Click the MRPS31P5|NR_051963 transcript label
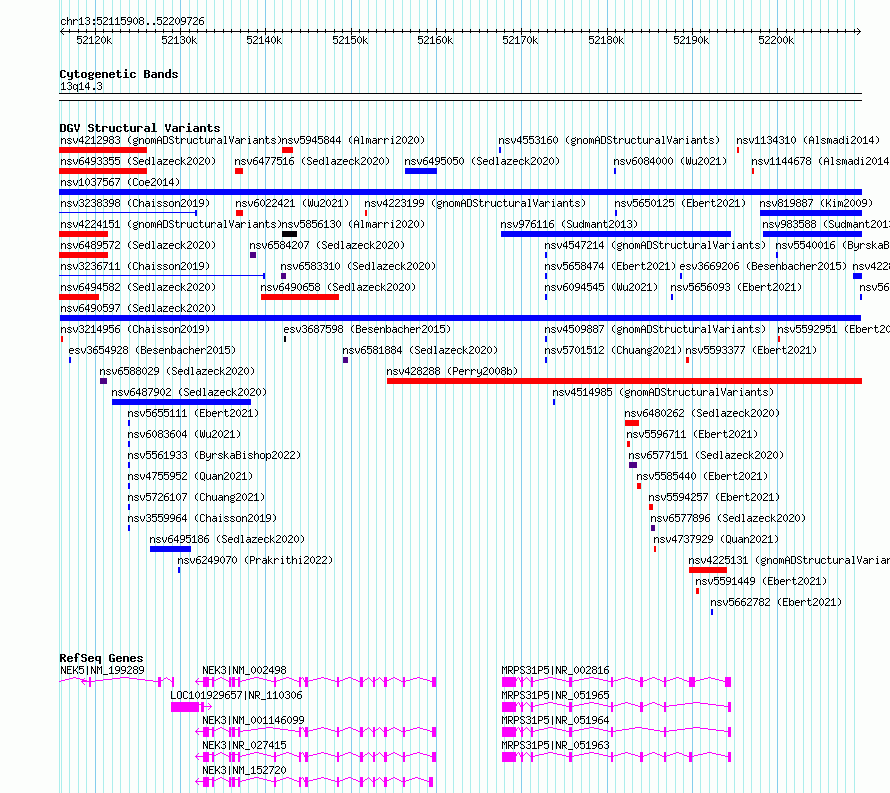 tap(555, 745)
